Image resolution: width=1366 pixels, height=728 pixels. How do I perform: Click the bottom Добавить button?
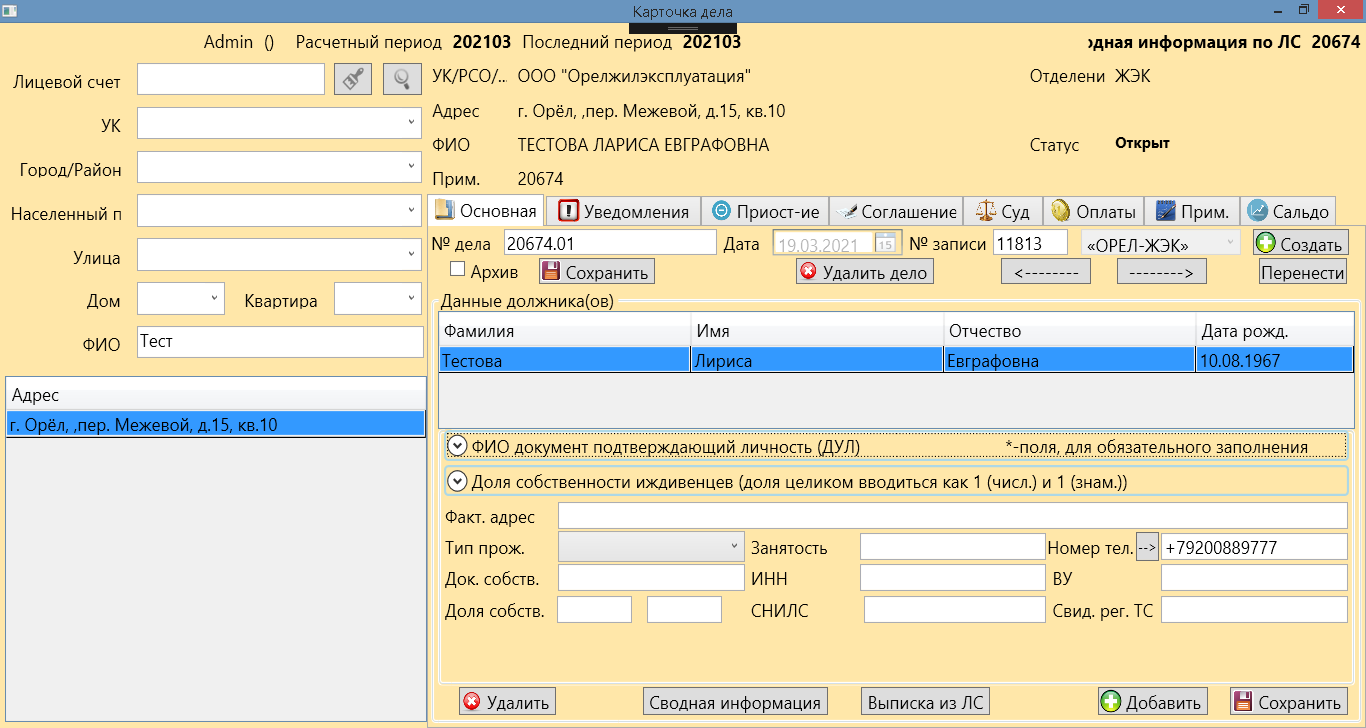point(1152,702)
